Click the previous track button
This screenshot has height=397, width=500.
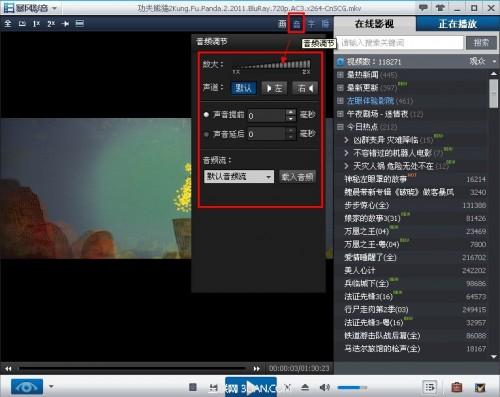(x=213, y=387)
